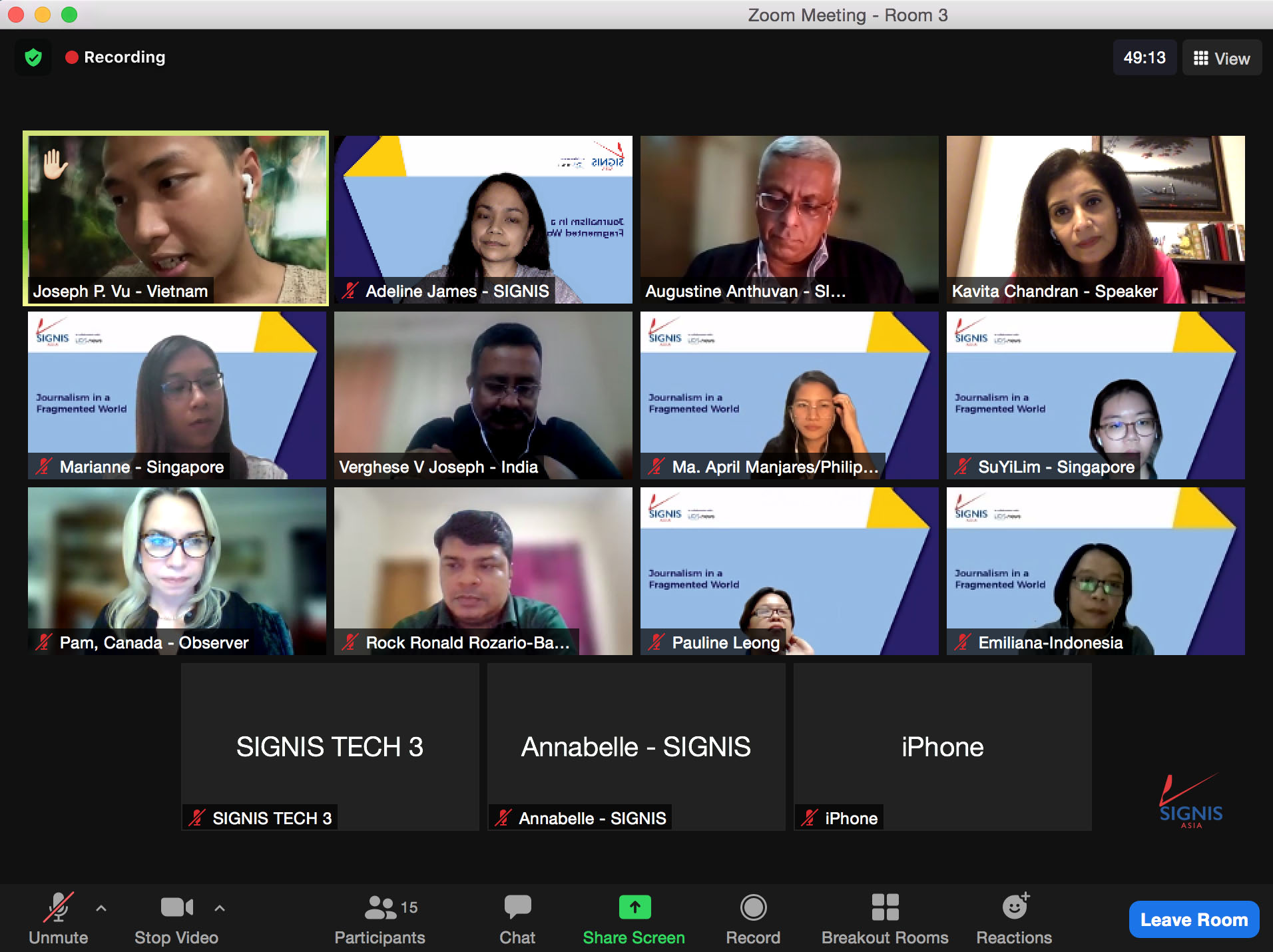Select the SIGNIS TECH 3 participant tile
The height and width of the screenshot is (952, 1273).
330,746
